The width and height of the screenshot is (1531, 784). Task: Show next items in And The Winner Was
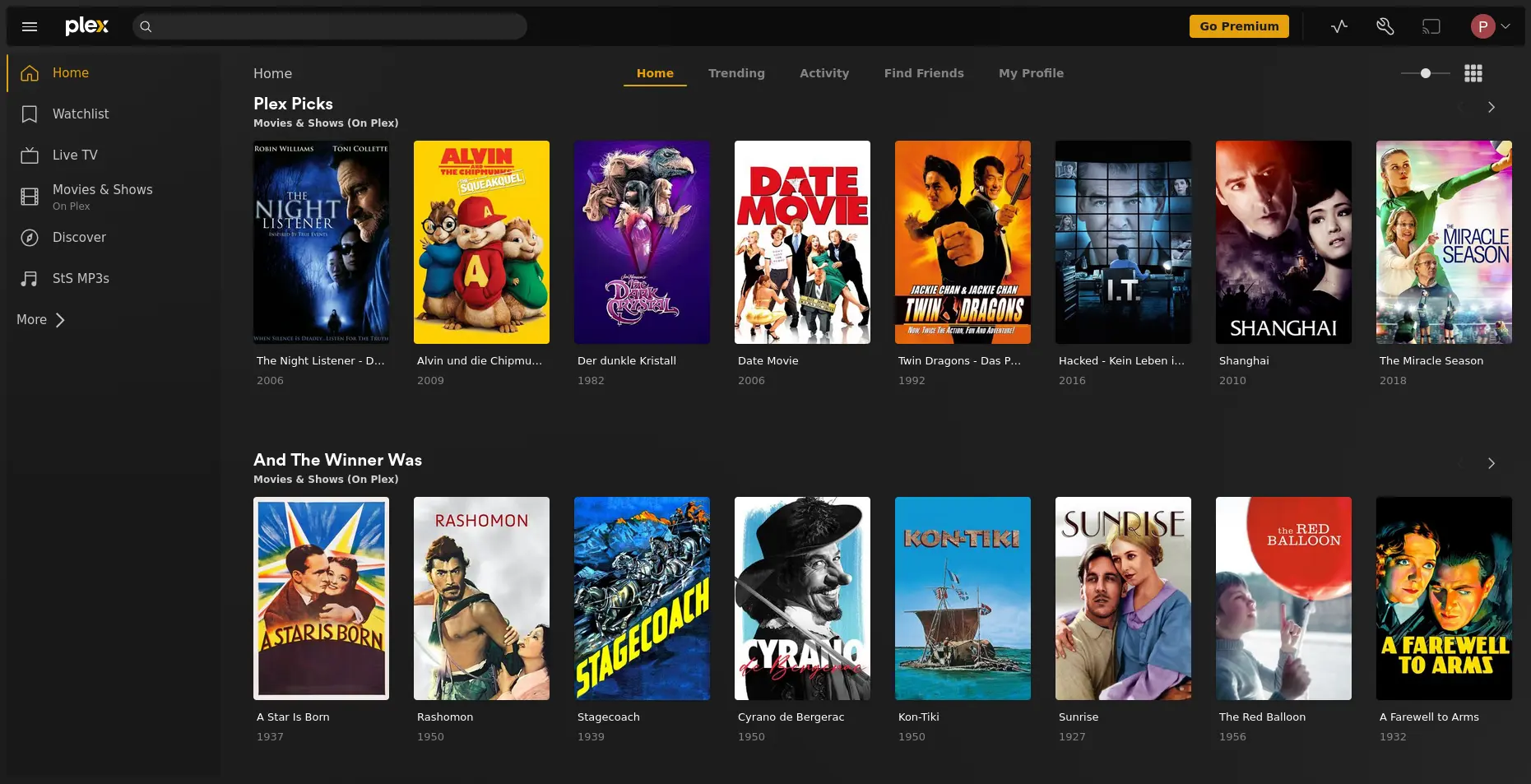pos(1491,463)
